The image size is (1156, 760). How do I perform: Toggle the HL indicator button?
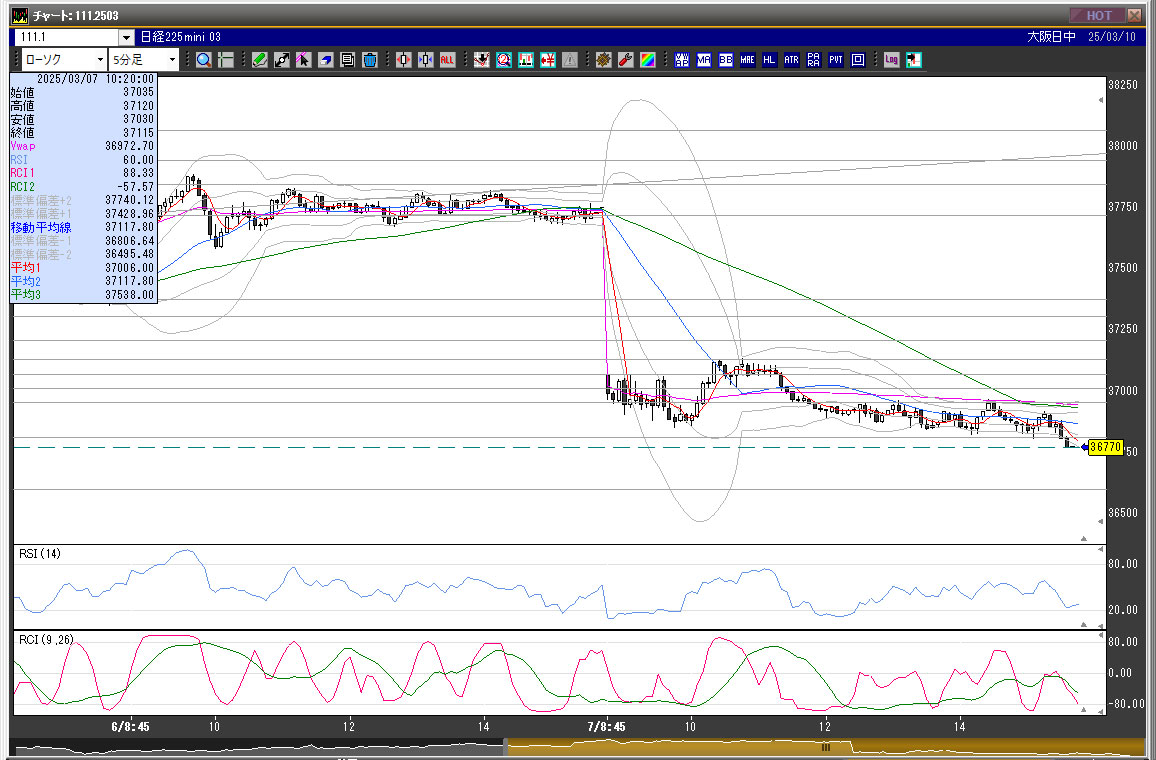tap(769, 60)
